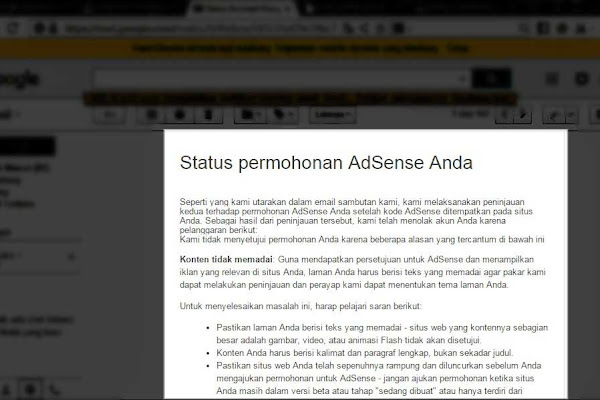
Task: Click bullet Konten Anda harus berisi kalimat
Action: pos(365,353)
